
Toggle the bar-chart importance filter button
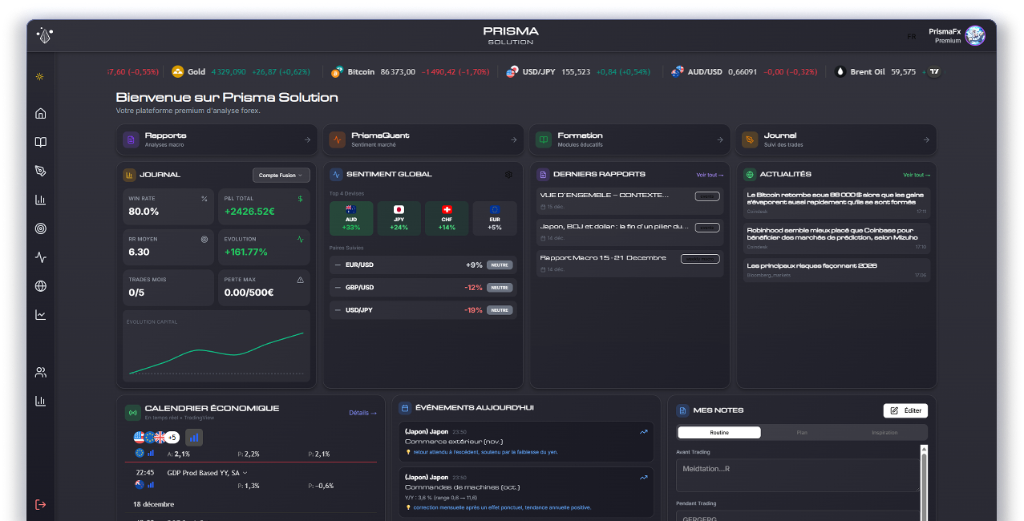click(194, 437)
